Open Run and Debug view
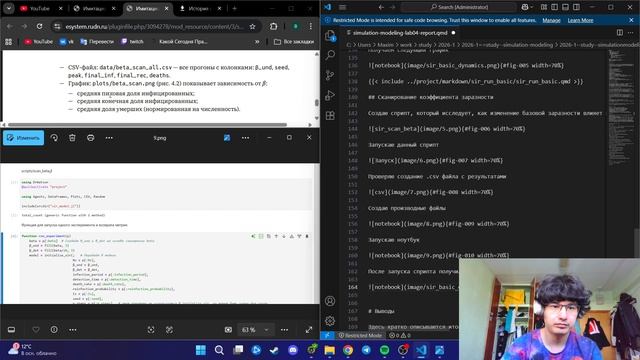Viewport: 640px width, 360px height. pos(330,95)
